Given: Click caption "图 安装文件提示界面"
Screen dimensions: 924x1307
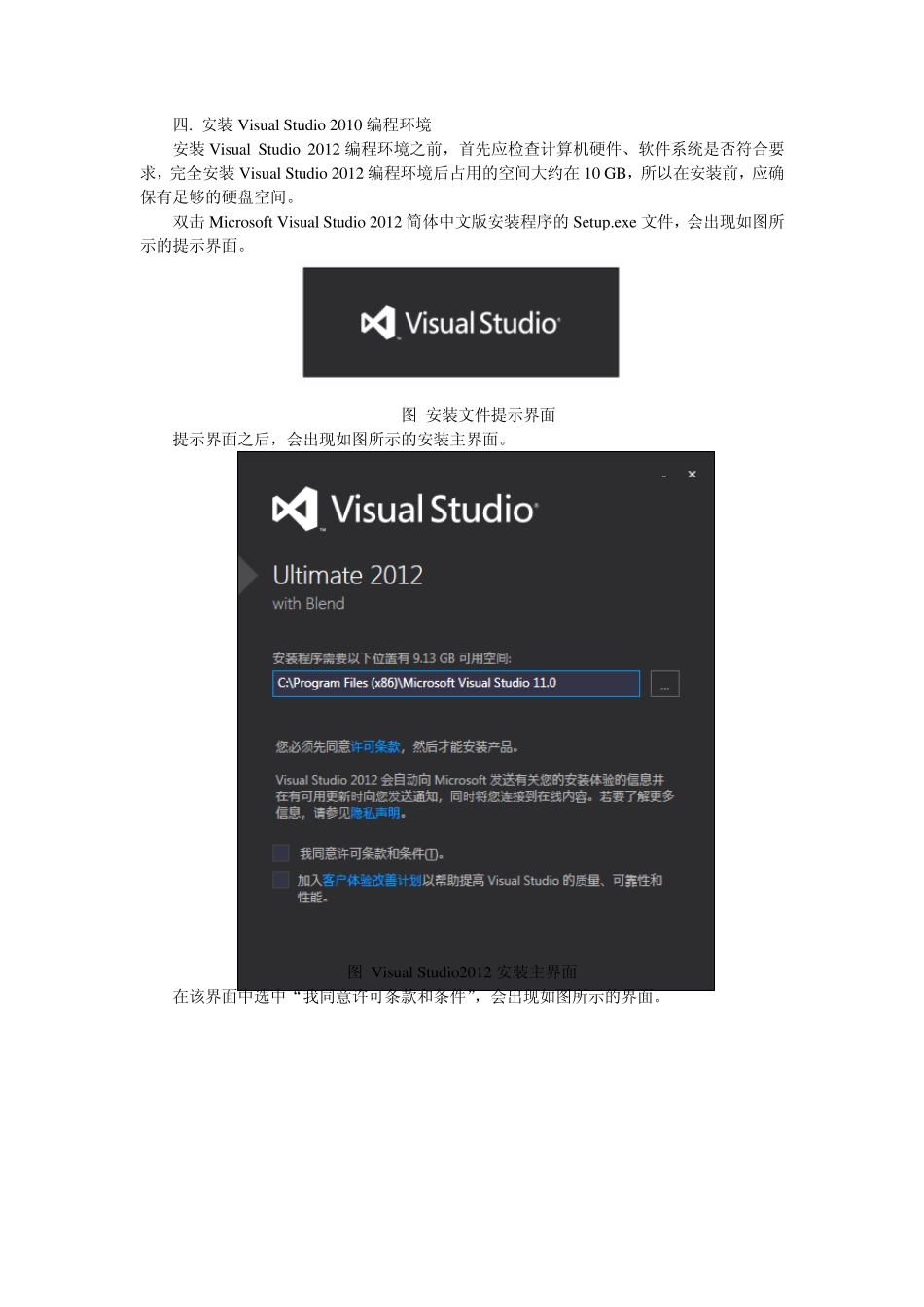Looking at the screenshot, I should click(479, 415).
